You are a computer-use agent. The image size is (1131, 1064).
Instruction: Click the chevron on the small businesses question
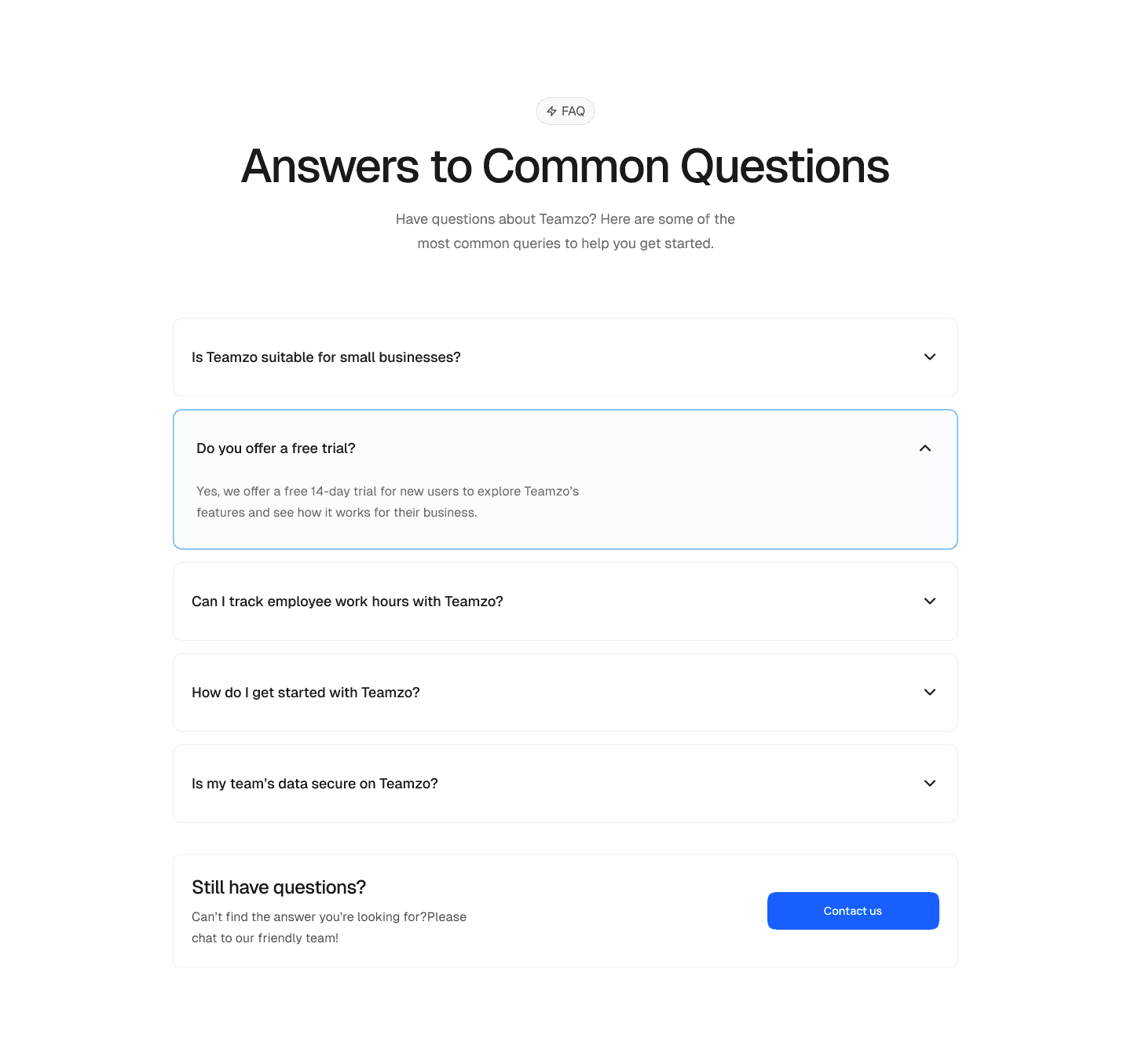(x=929, y=357)
